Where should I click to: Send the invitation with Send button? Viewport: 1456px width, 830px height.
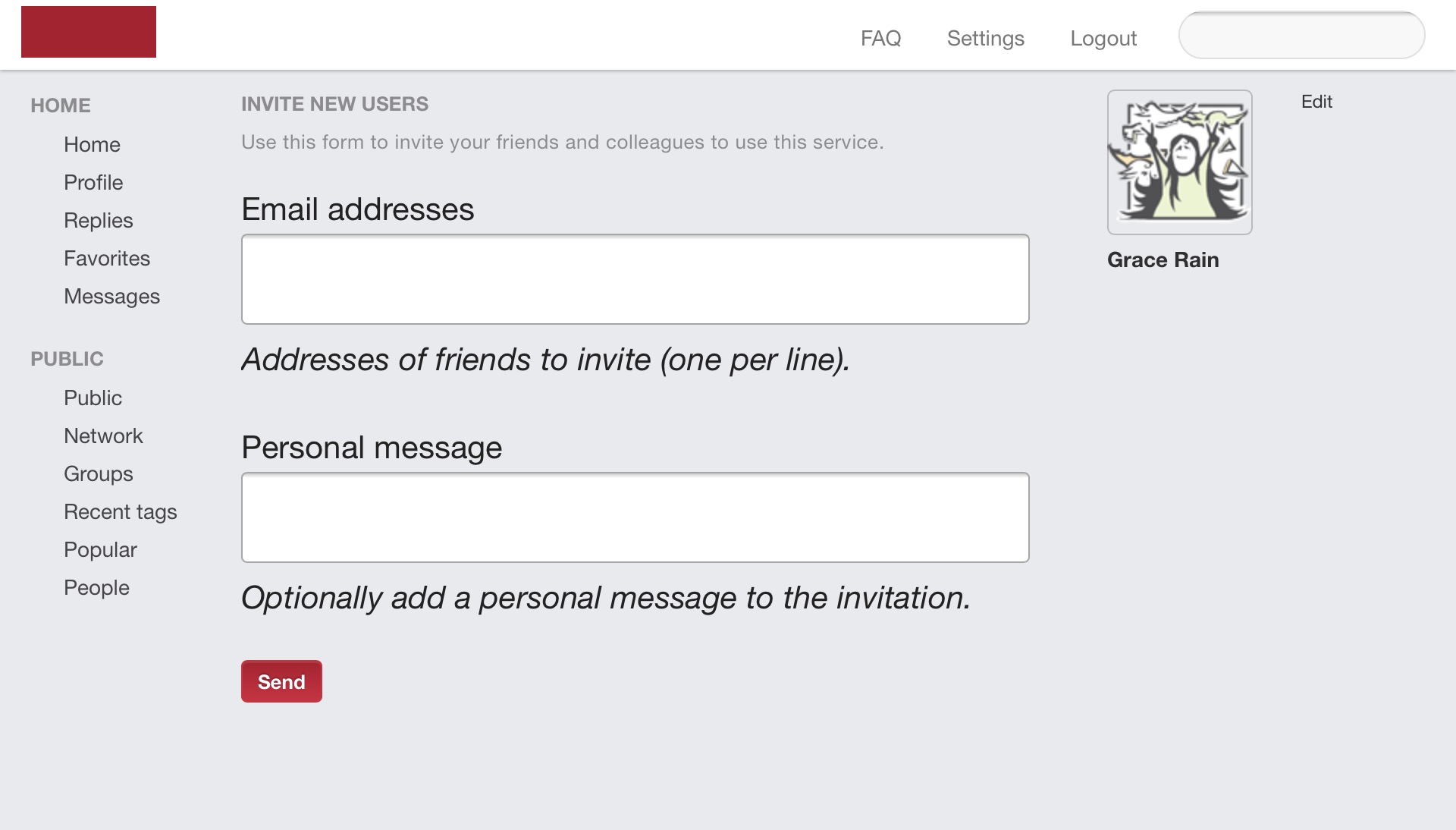(281, 681)
